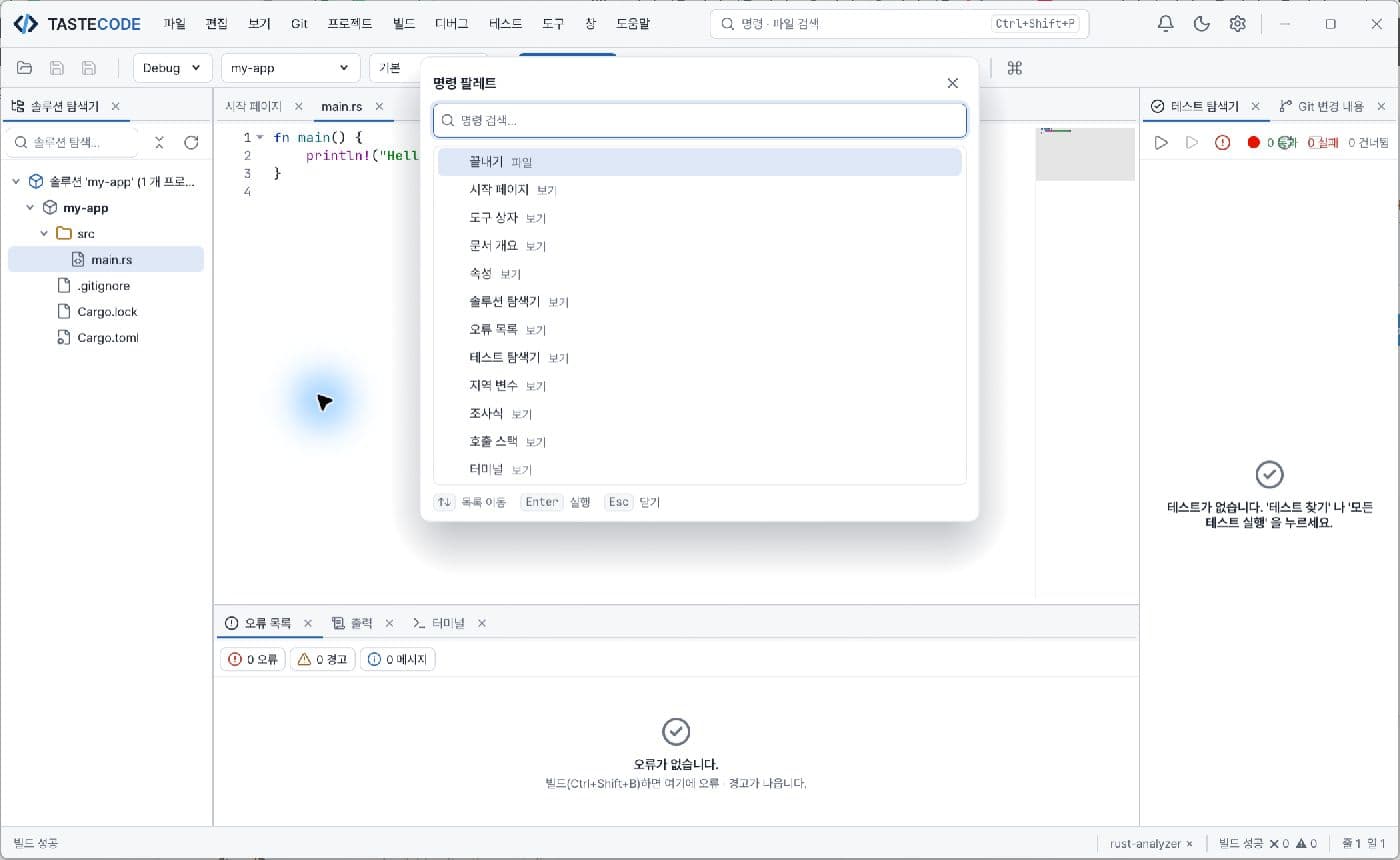Close the Git 변경 내용 tab
The image size is (1400, 860).
pyautogui.click(x=1381, y=106)
